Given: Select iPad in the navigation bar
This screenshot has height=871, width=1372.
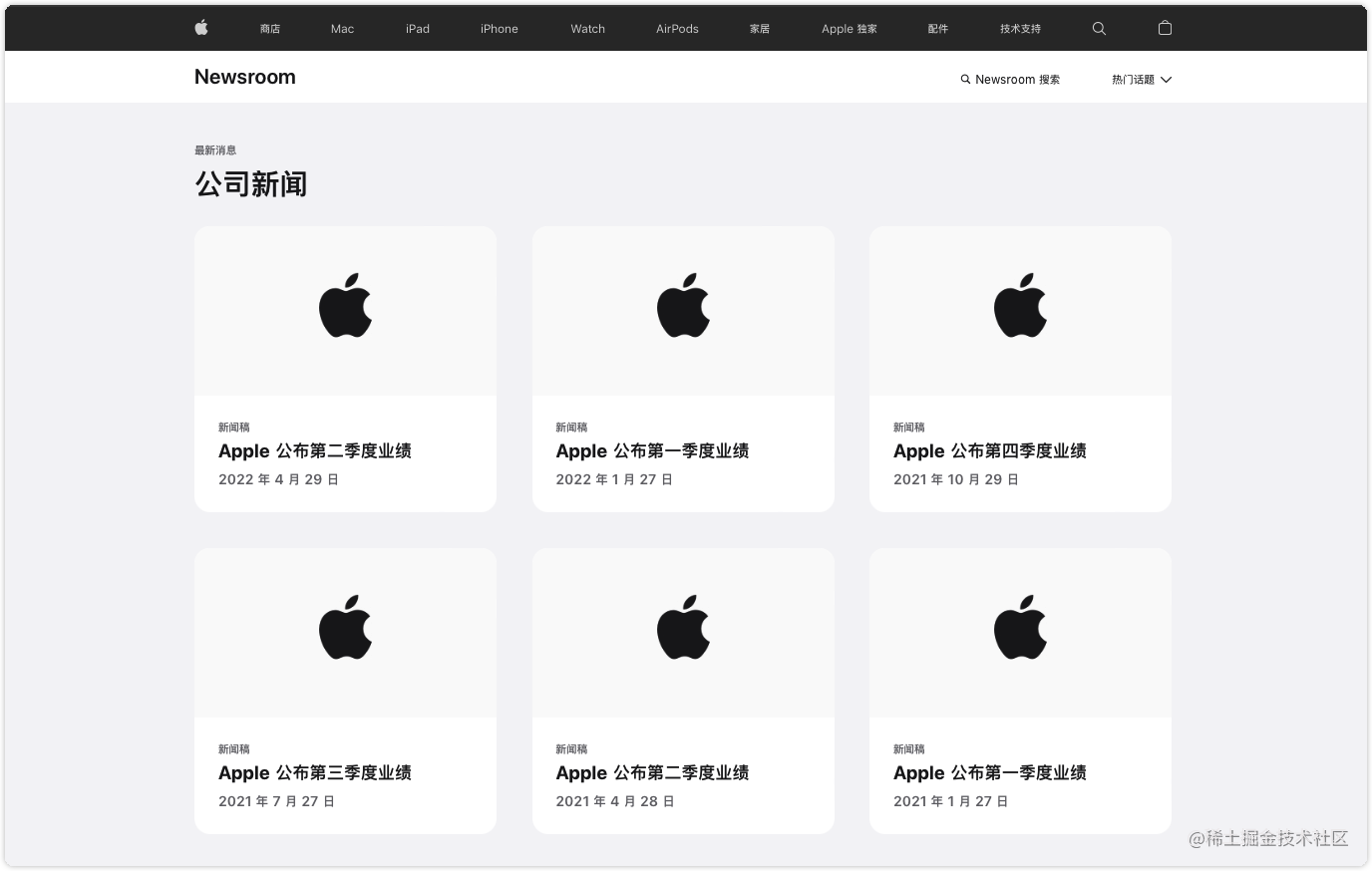Looking at the screenshot, I should point(418,29).
